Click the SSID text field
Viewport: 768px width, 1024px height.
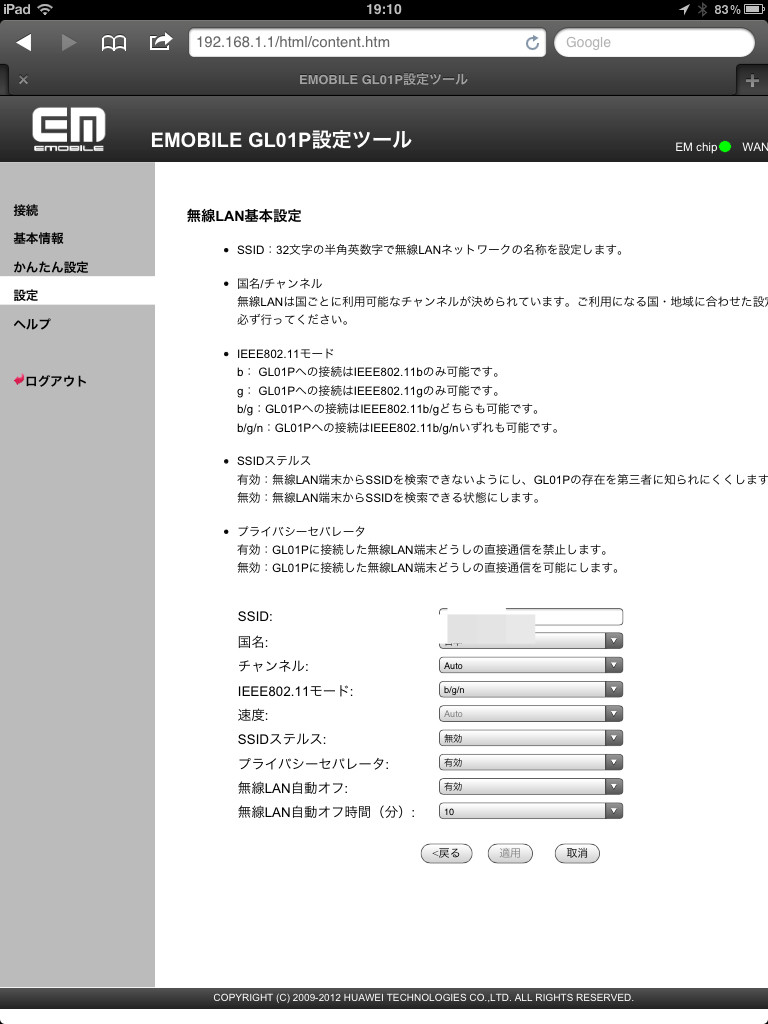click(531, 616)
